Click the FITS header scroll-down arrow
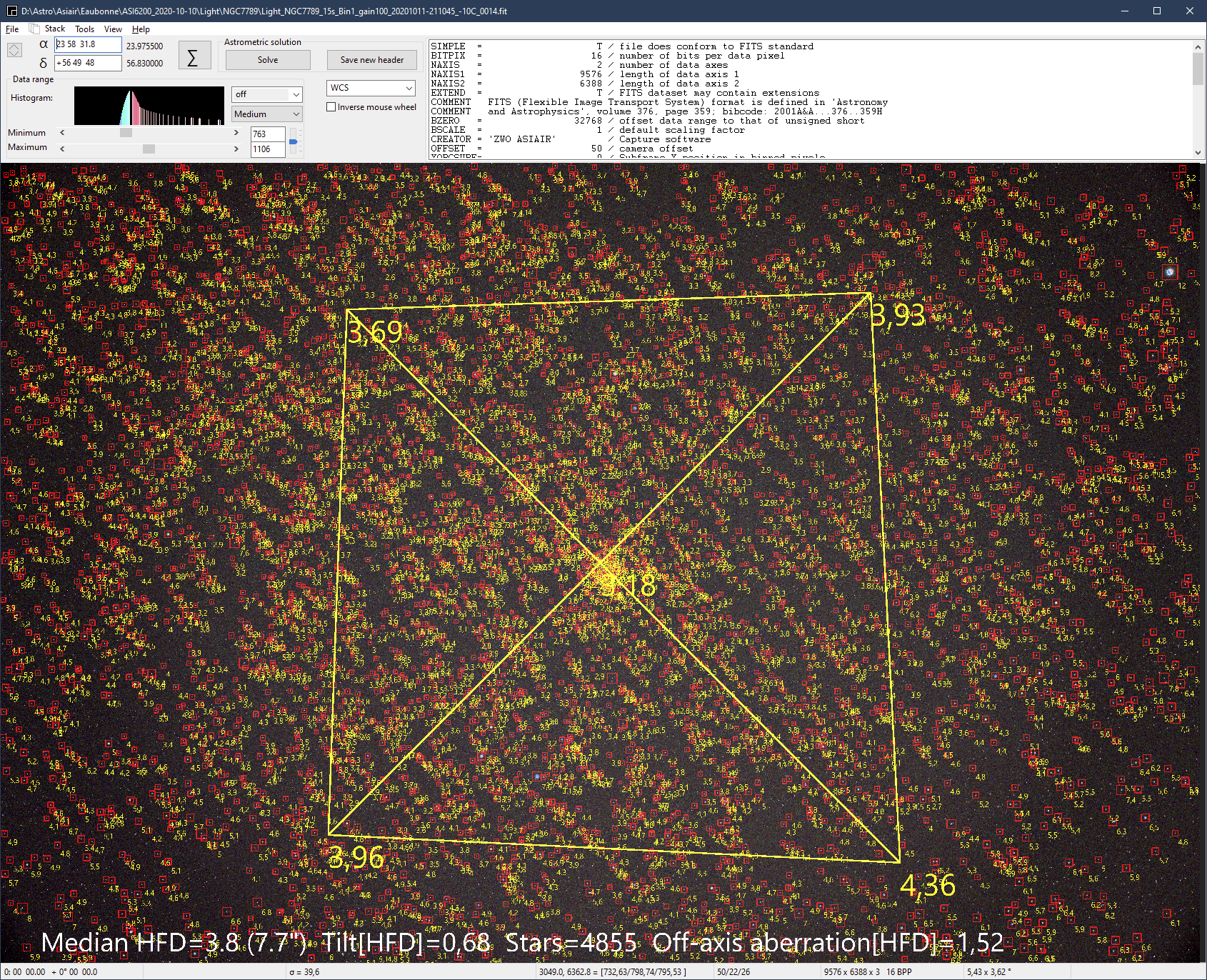Screen dimensions: 1207x980 point(1198,152)
